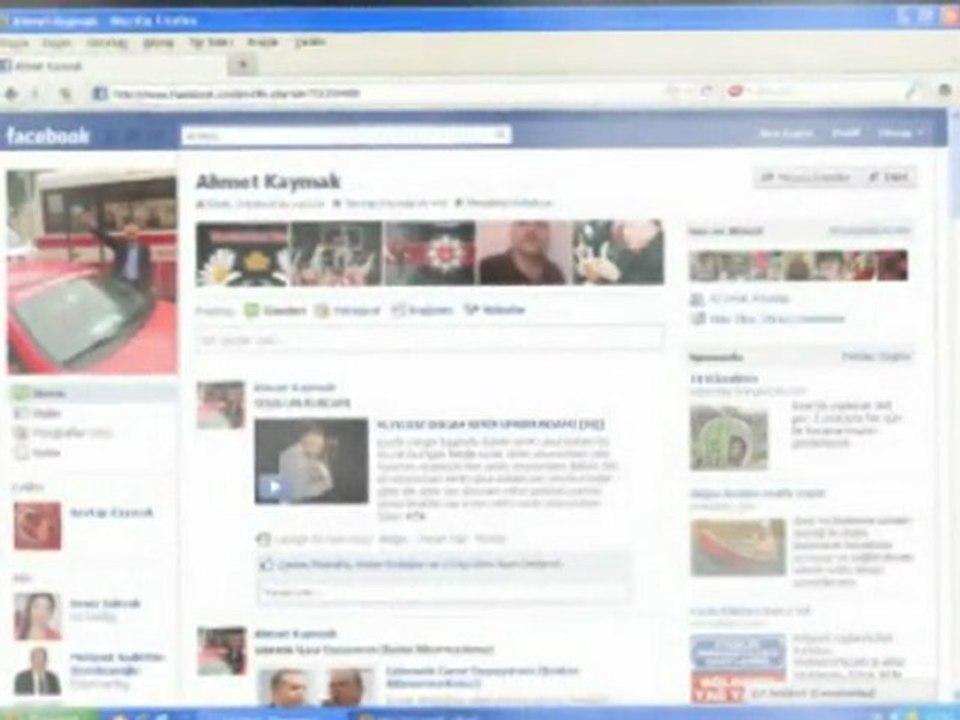Open the red boat sponsored ad image
The image size is (960, 720).
(738, 547)
